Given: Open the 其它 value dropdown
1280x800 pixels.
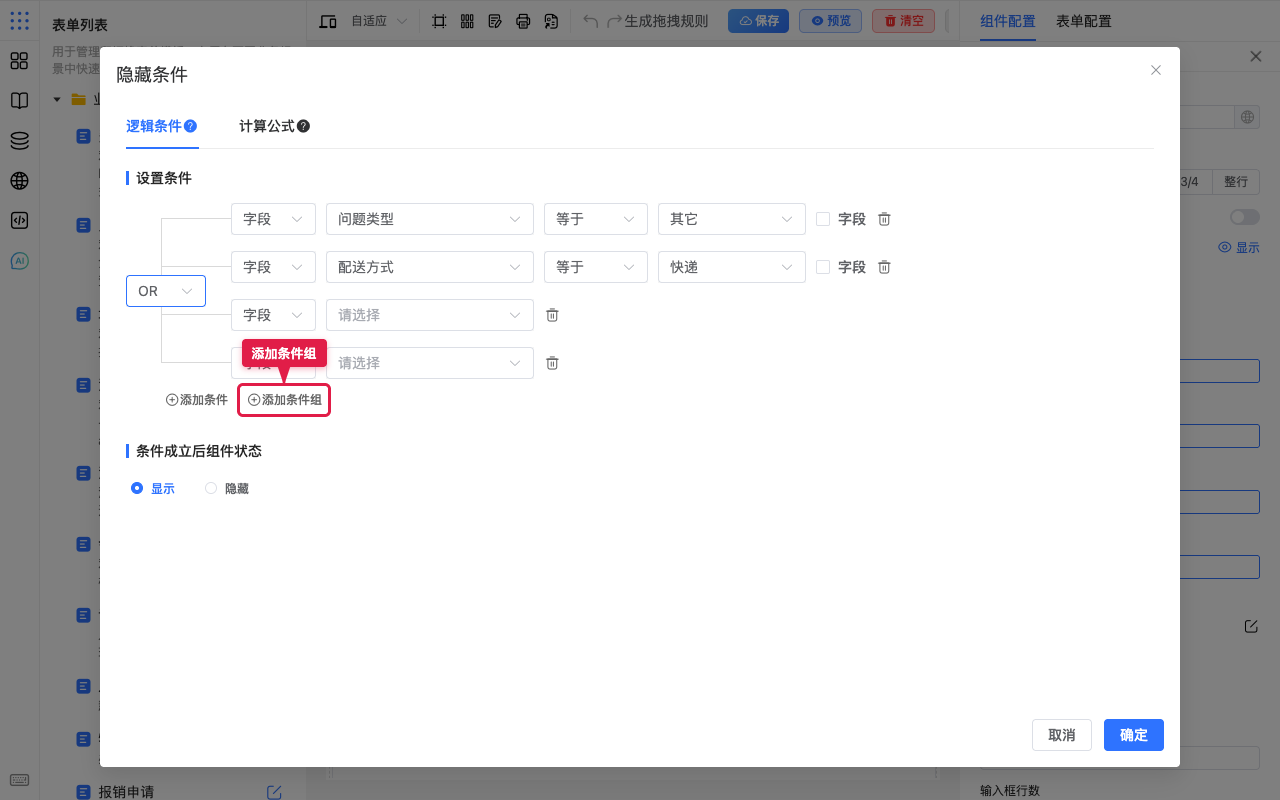Looking at the screenshot, I should click(x=732, y=219).
